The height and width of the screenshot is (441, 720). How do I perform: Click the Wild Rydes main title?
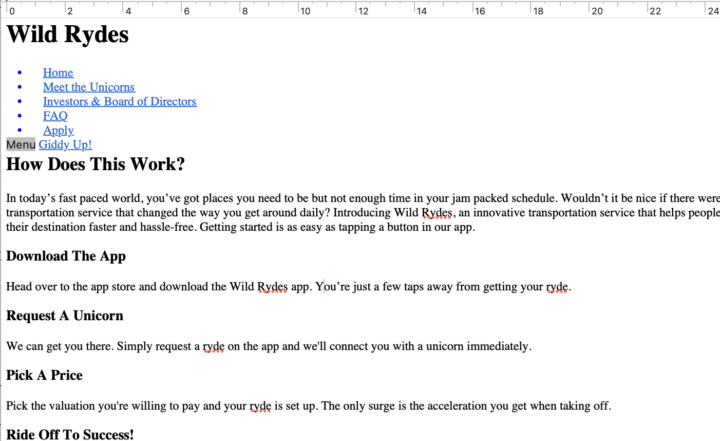click(x=68, y=35)
